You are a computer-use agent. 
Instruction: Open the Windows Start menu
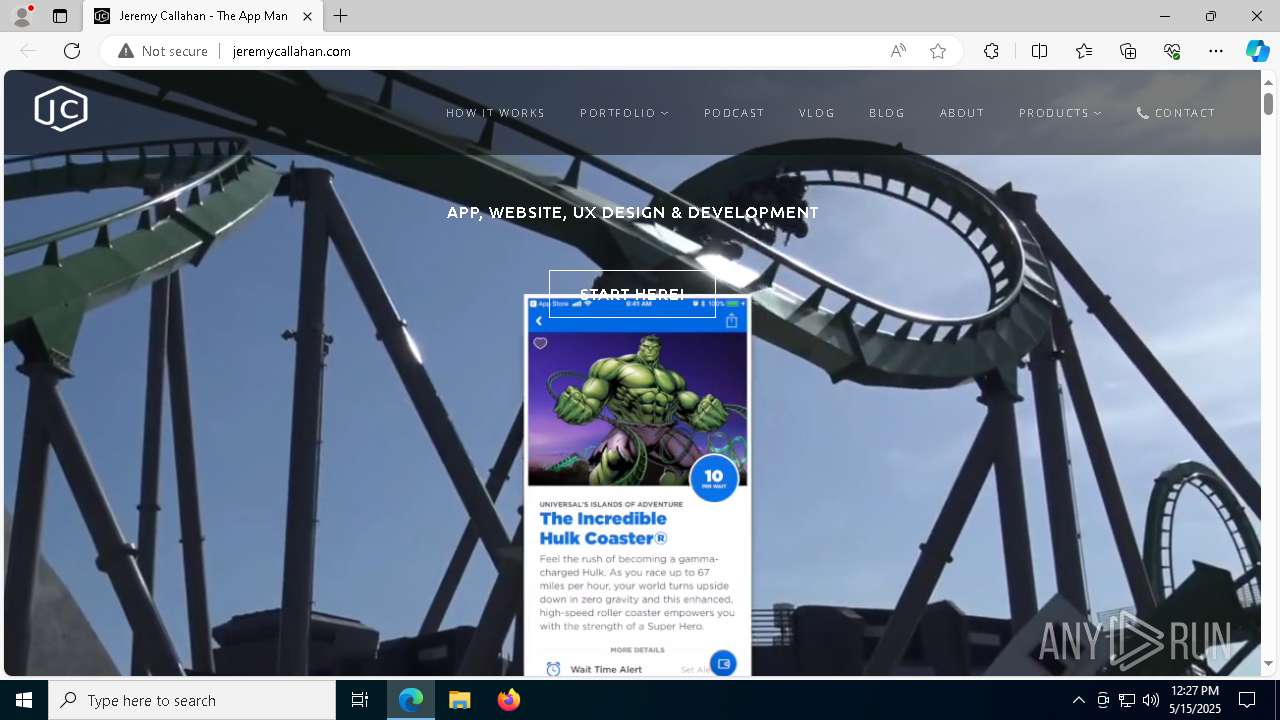coord(24,700)
